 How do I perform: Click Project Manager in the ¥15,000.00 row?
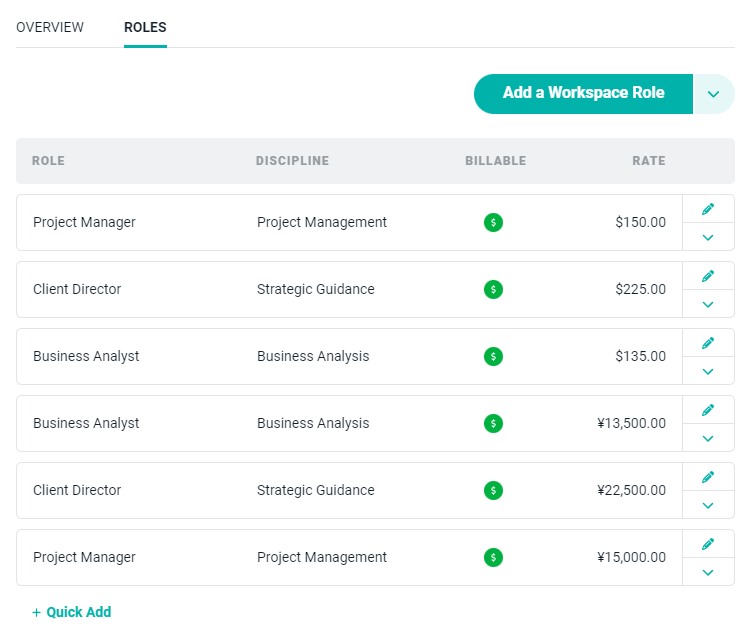[84, 557]
